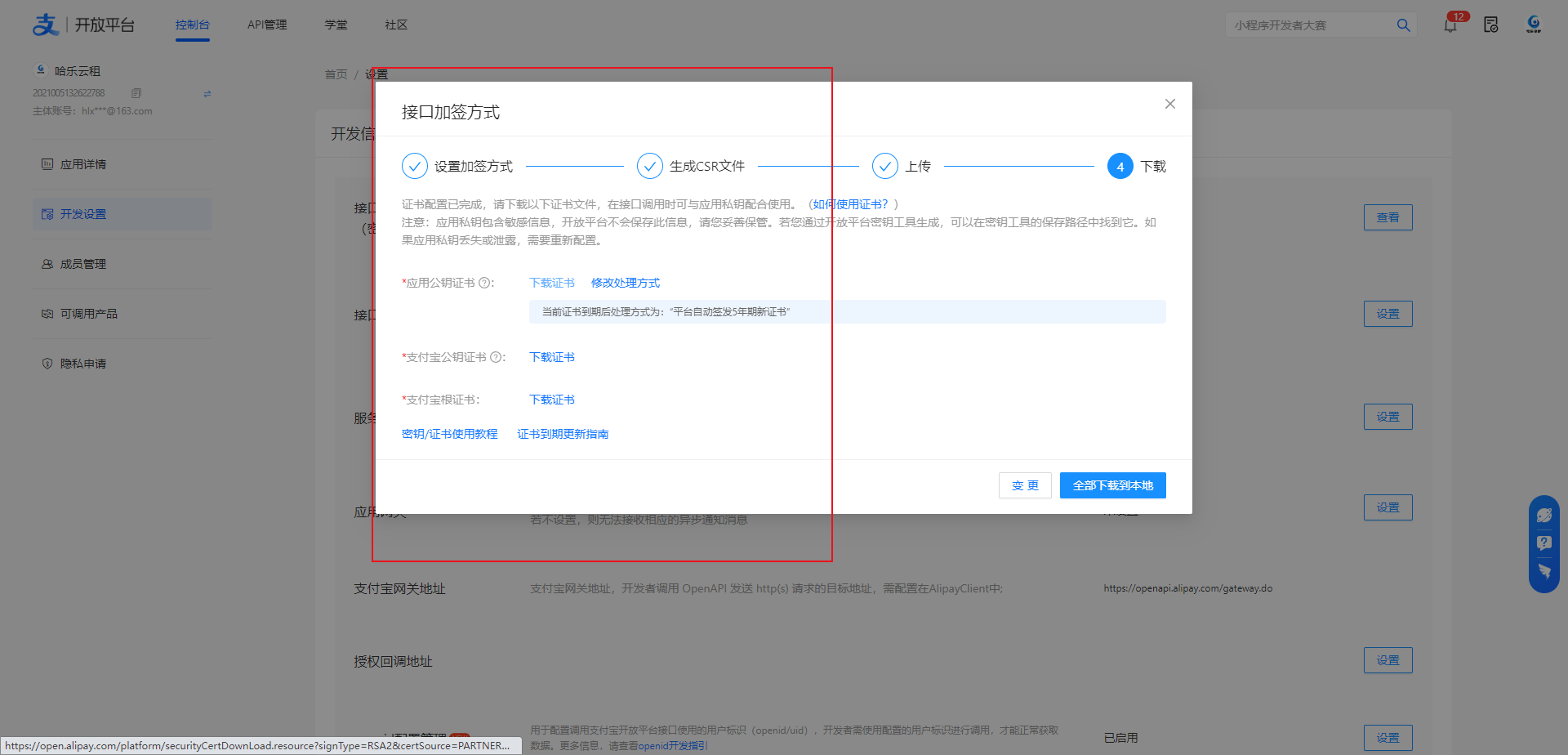This screenshot has height=755, width=1568.
Task: Click the 开发设置 sidebar icon
Action: tap(47, 214)
